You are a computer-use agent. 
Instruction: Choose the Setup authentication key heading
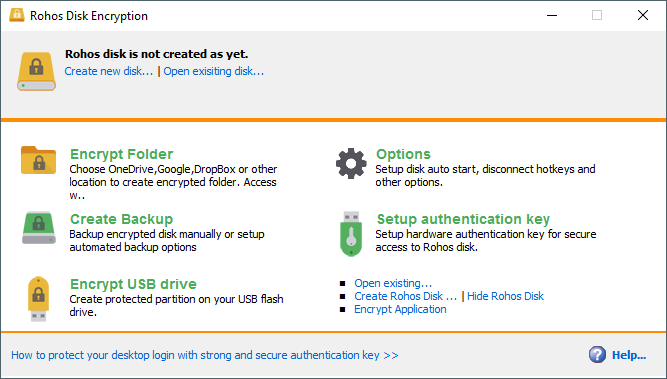coord(463,219)
